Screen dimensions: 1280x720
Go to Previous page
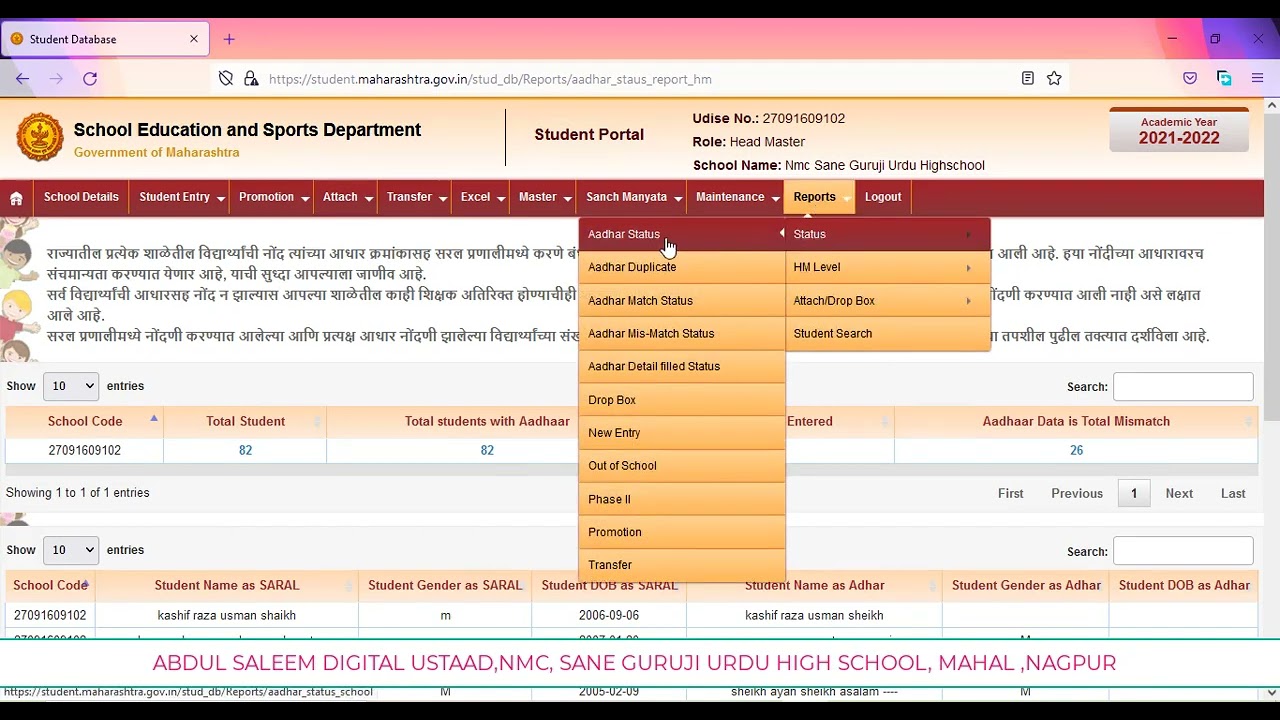(x=1077, y=493)
